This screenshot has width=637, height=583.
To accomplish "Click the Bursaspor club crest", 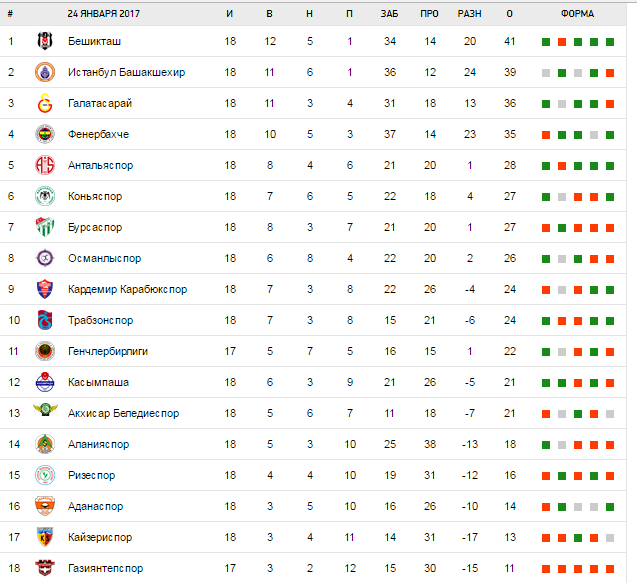I will 44,228.
